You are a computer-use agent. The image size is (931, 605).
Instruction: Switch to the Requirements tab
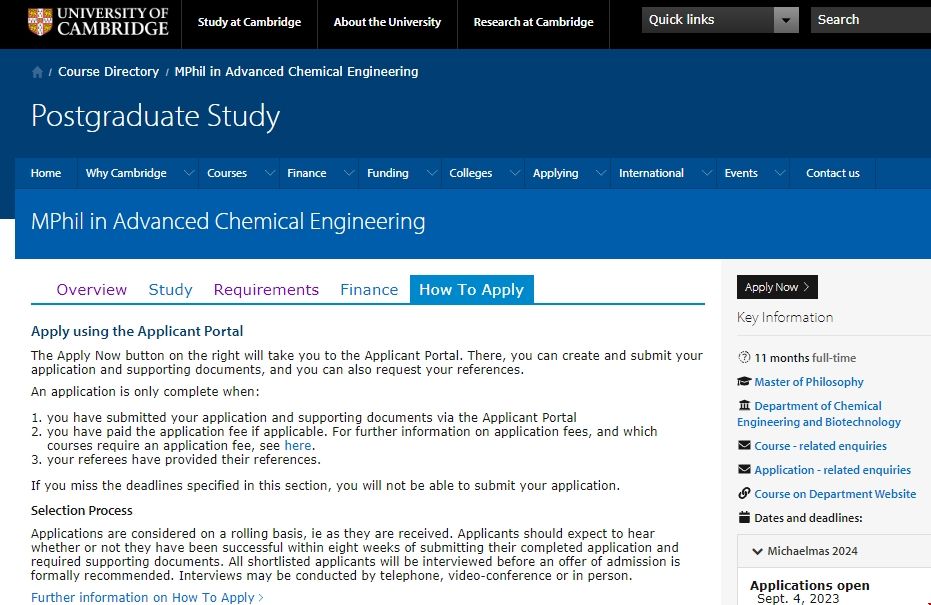coord(266,290)
